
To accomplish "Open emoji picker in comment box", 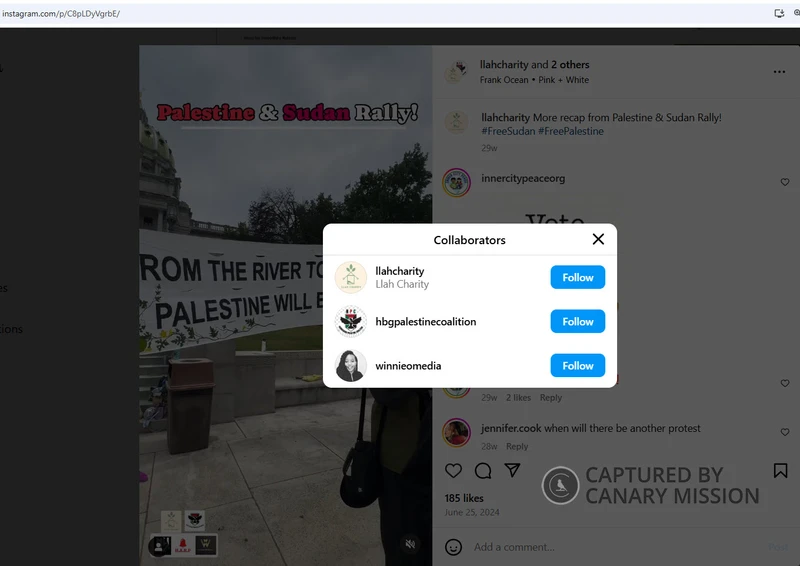I will pyautogui.click(x=453, y=547).
